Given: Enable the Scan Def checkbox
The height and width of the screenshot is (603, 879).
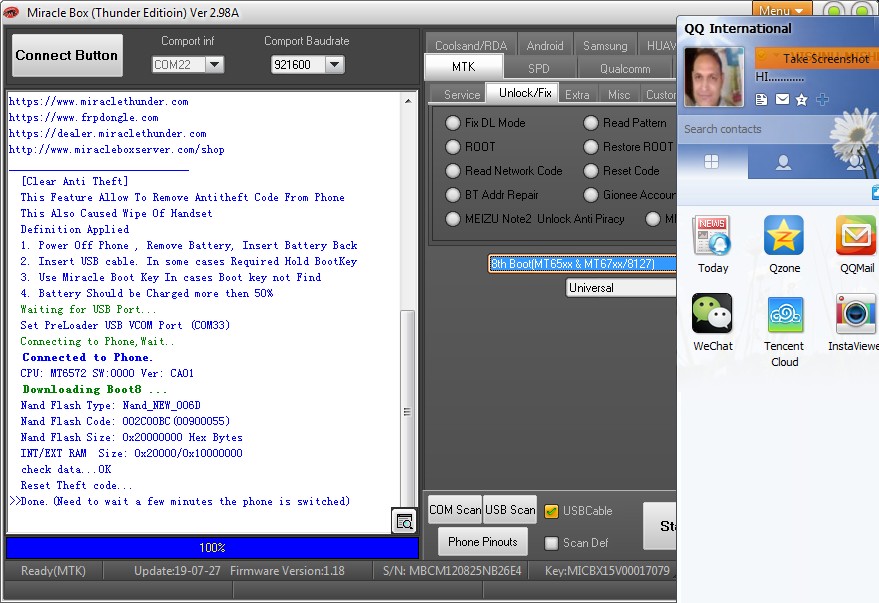Looking at the screenshot, I should pyautogui.click(x=552, y=542).
